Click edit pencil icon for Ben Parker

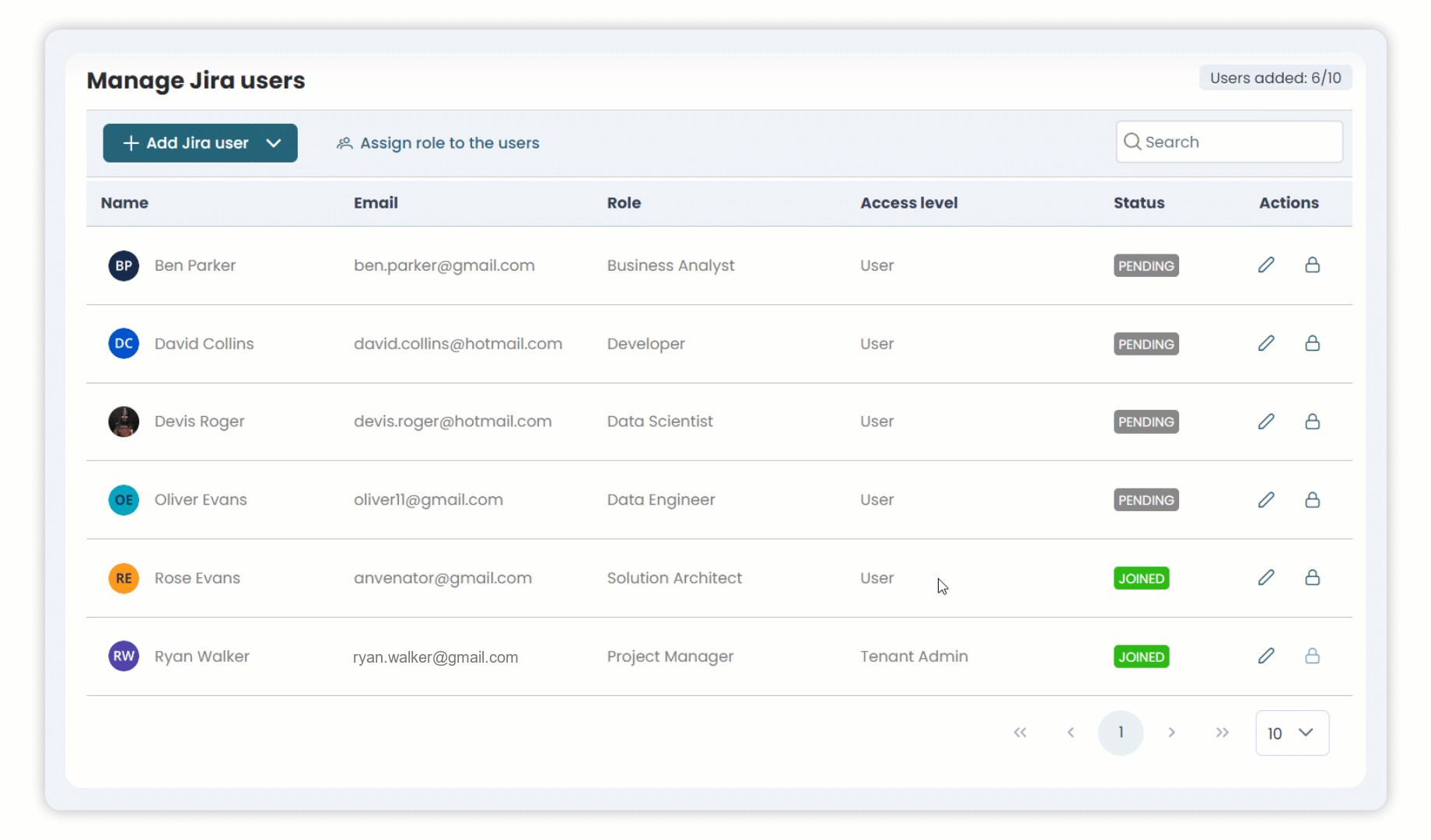[x=1266, y=265]
